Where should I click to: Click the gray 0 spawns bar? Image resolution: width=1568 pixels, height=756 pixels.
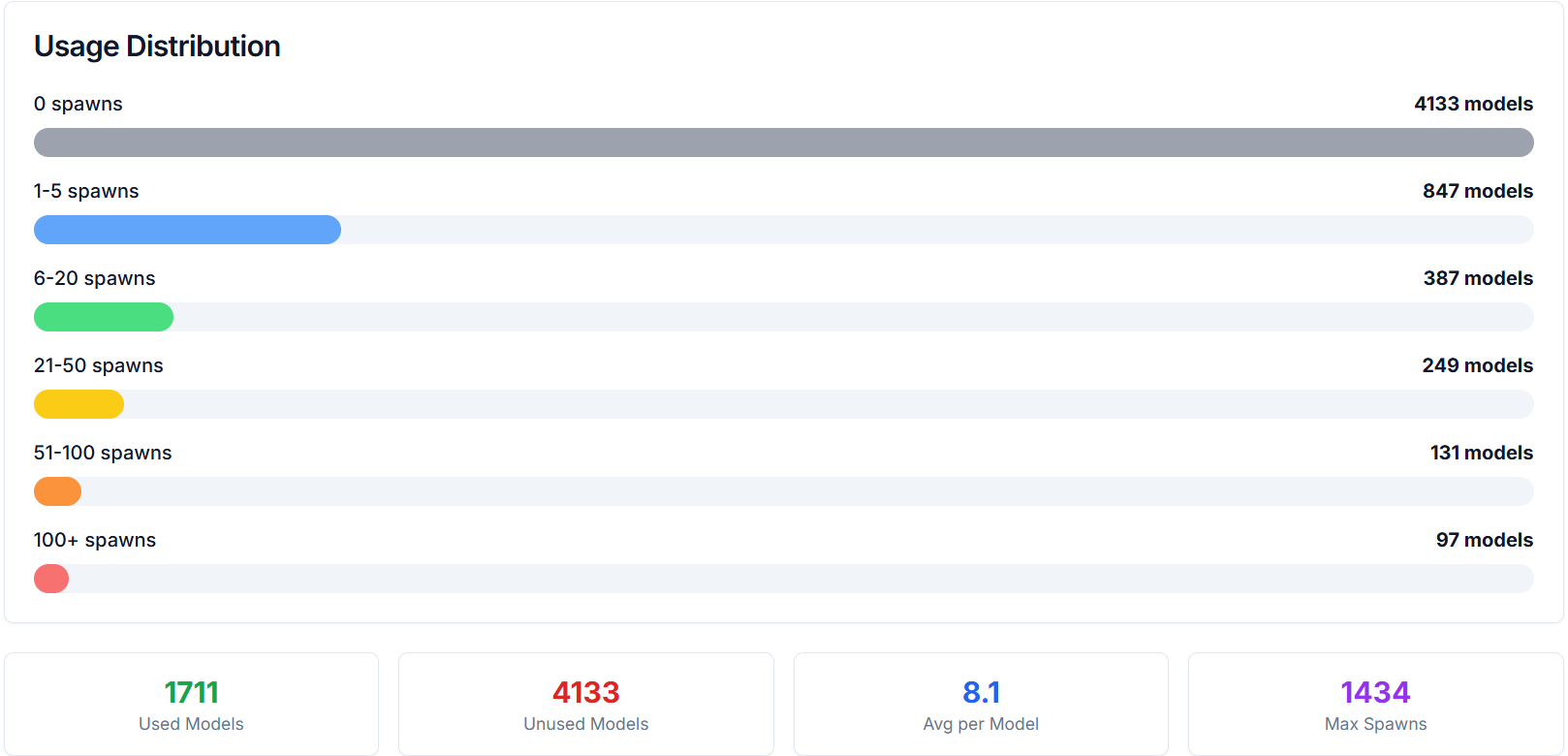[x=783, y=142]
